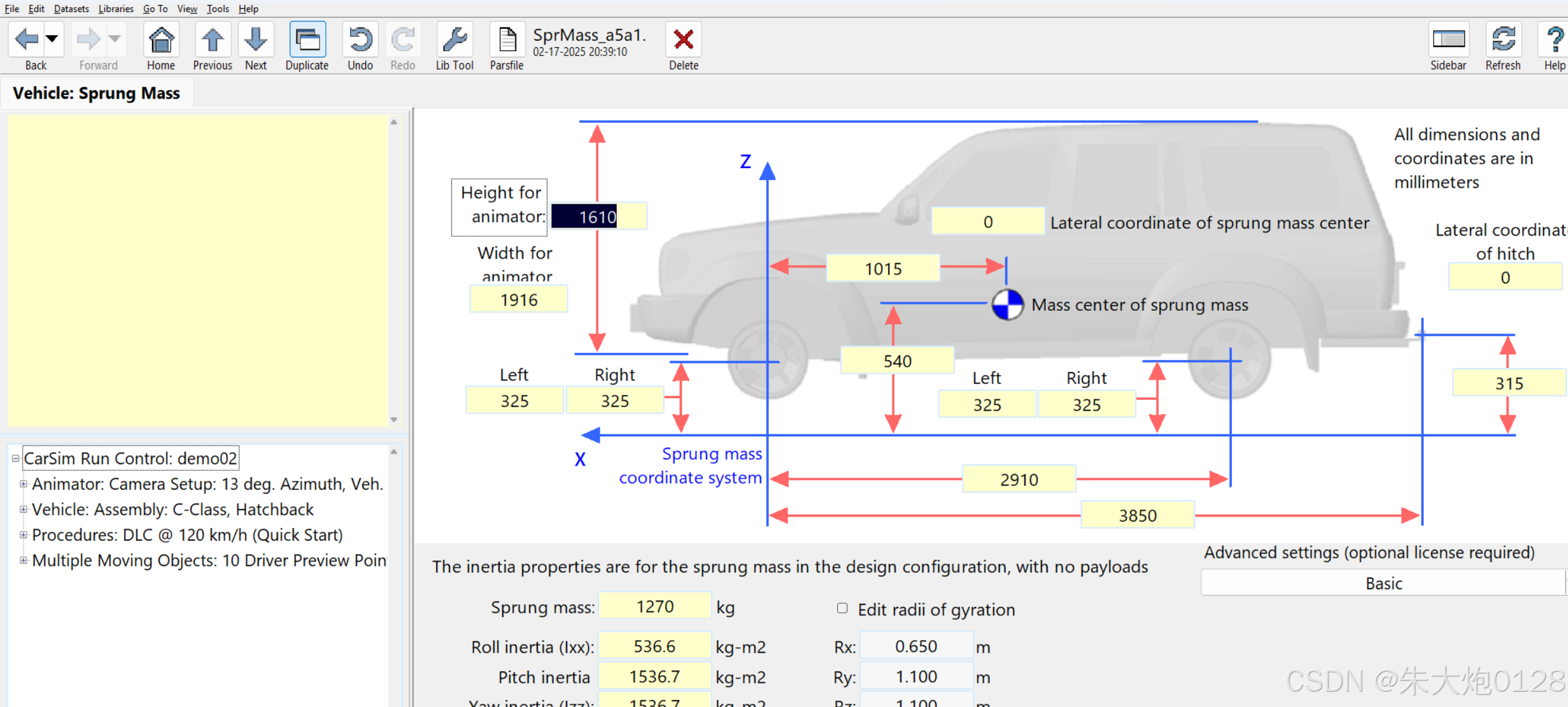The image size is (1568, 707).
Task: Open the Datasets menu
Action: tap(71, 8)
